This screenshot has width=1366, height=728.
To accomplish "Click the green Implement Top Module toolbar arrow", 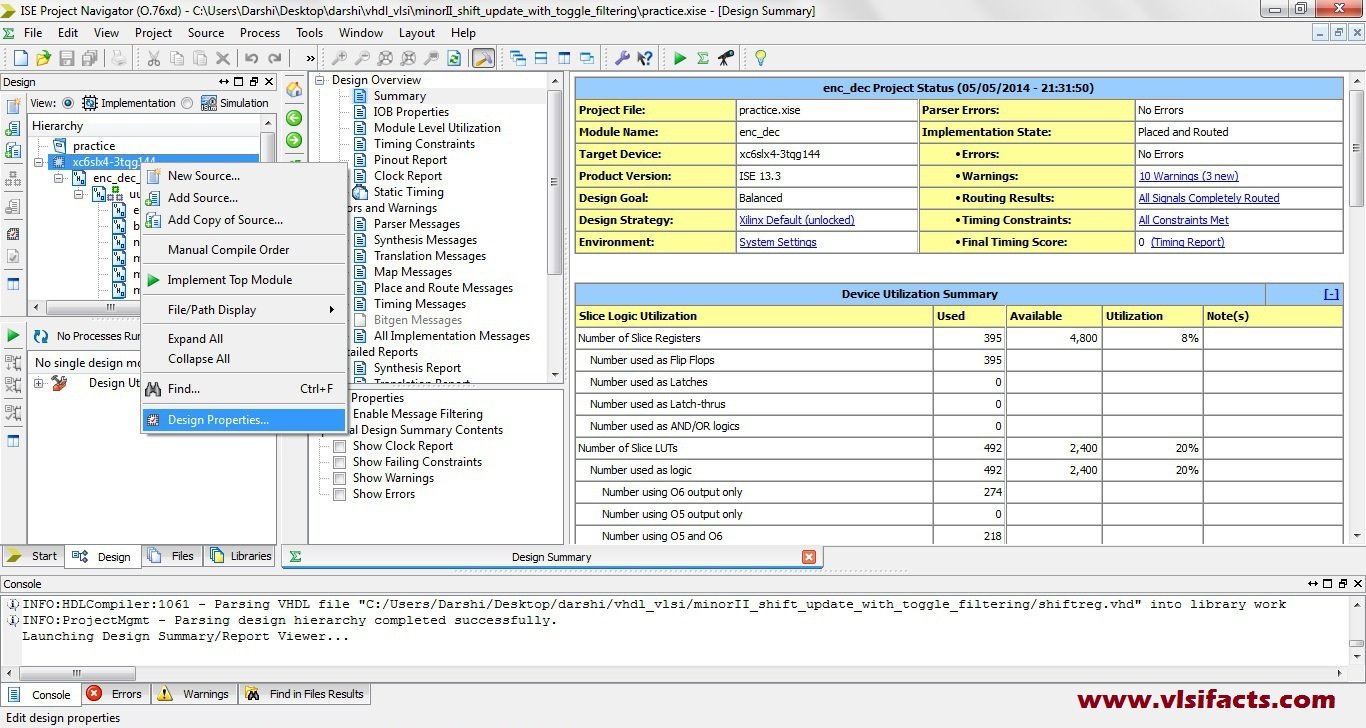I will (x=680, y=58).
